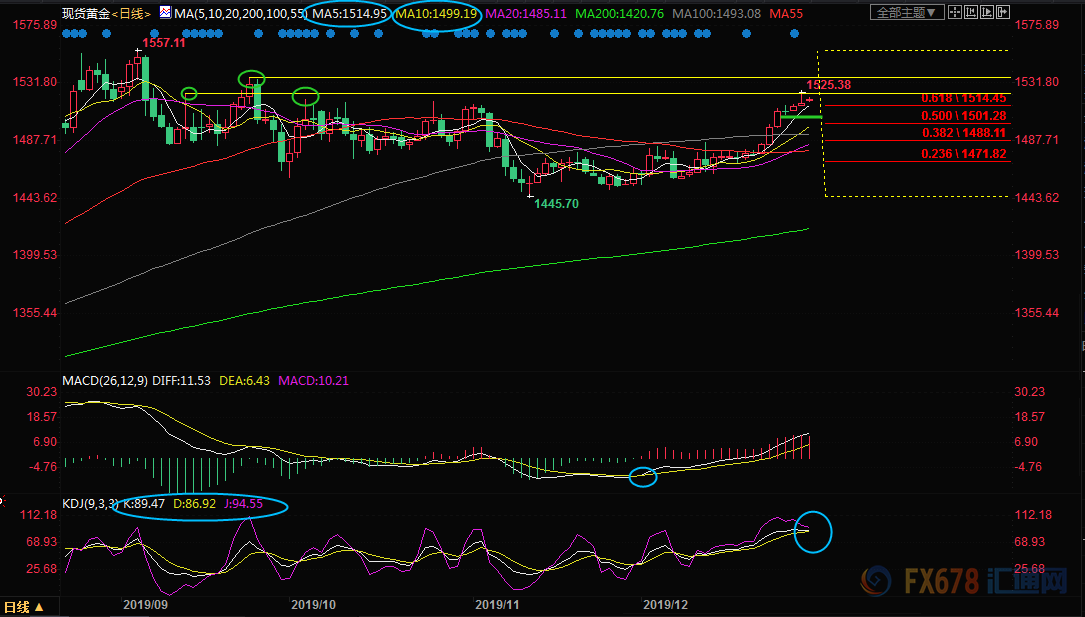1085x617 pixels.
Task: Click the 2019/11 date marker on the time axis
Action: point(498,604)
